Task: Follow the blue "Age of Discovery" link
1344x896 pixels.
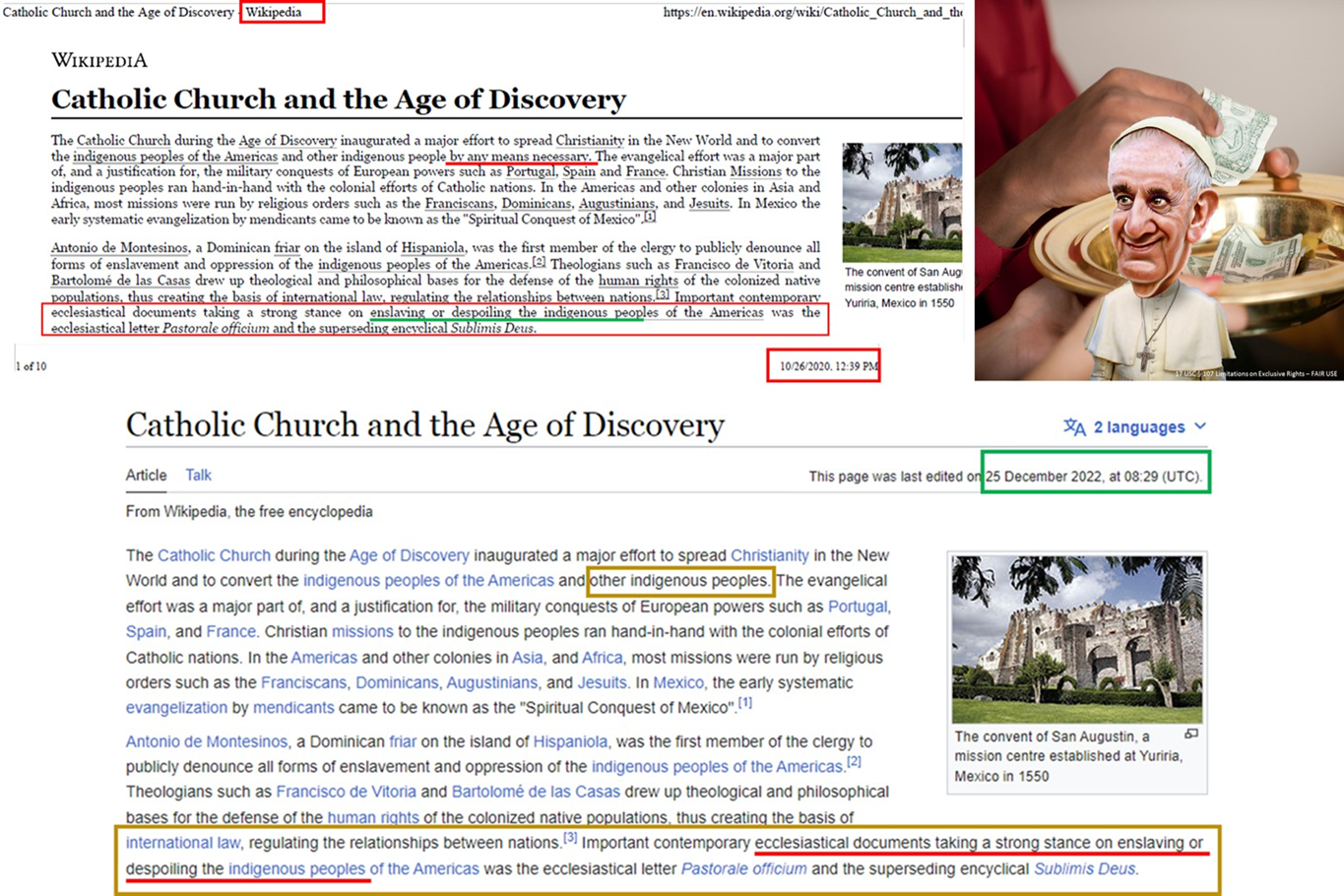Action: click(409, 555)
